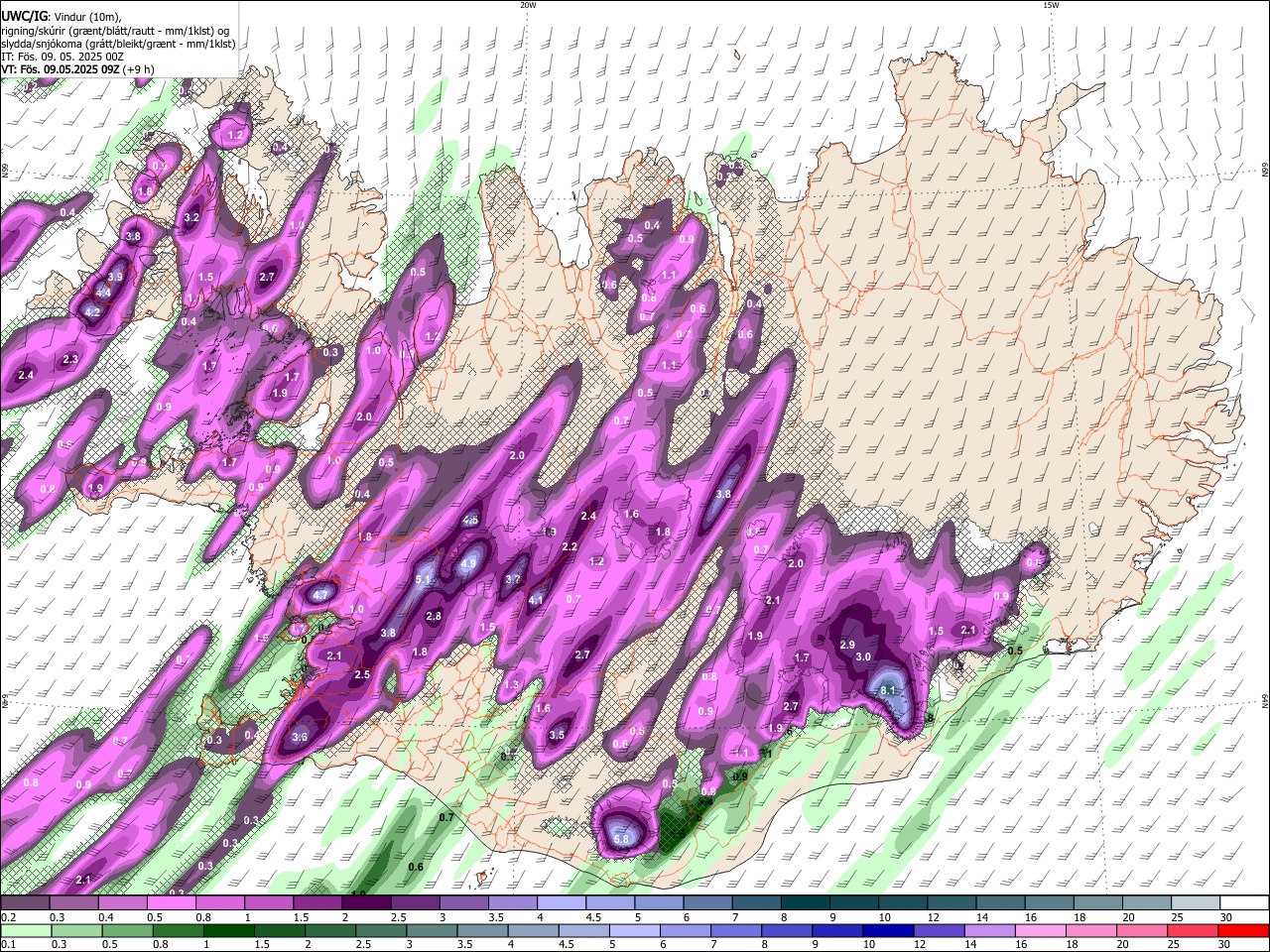Image resolution: width=1270 pixels, height=952 pixels.
Task: Click the 5.1 precipitation value on map
Action: click(x=423, y=580)
